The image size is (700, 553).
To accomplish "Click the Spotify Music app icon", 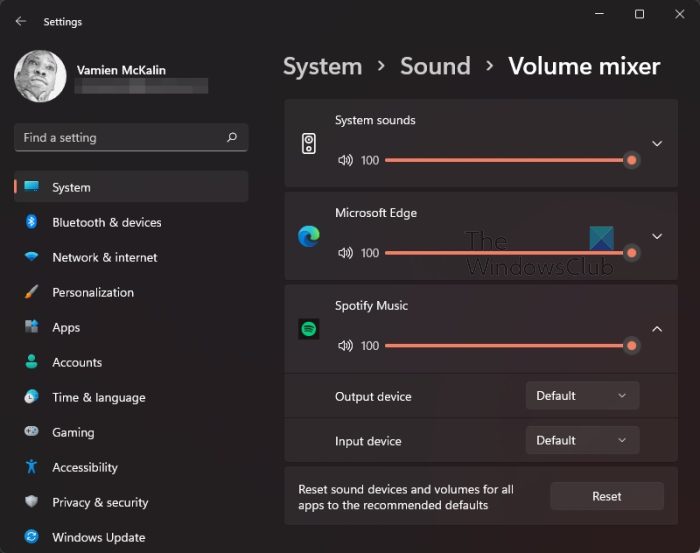I will pos(309,329).
